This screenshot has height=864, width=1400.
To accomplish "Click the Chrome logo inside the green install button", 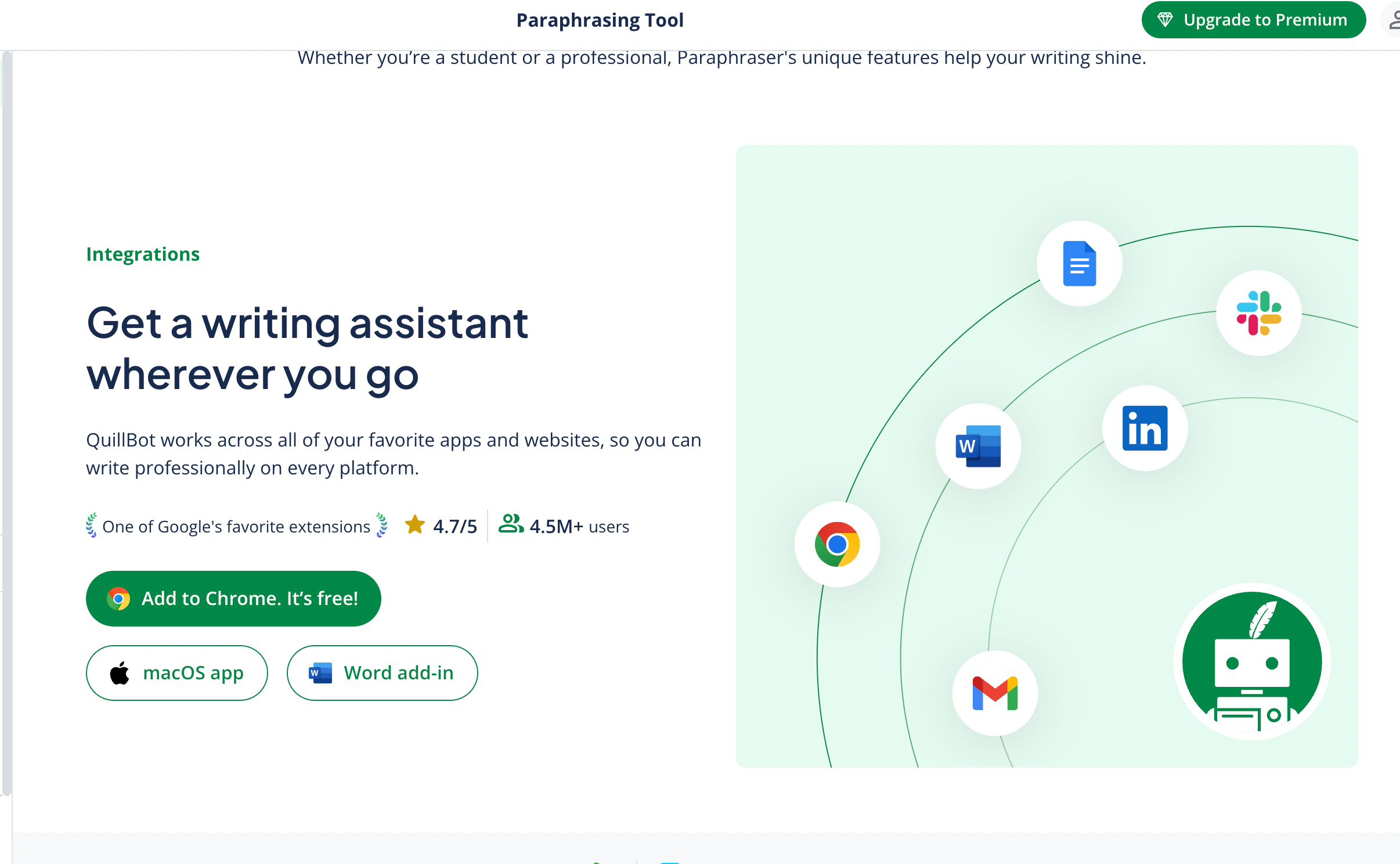I will (119, 599).
